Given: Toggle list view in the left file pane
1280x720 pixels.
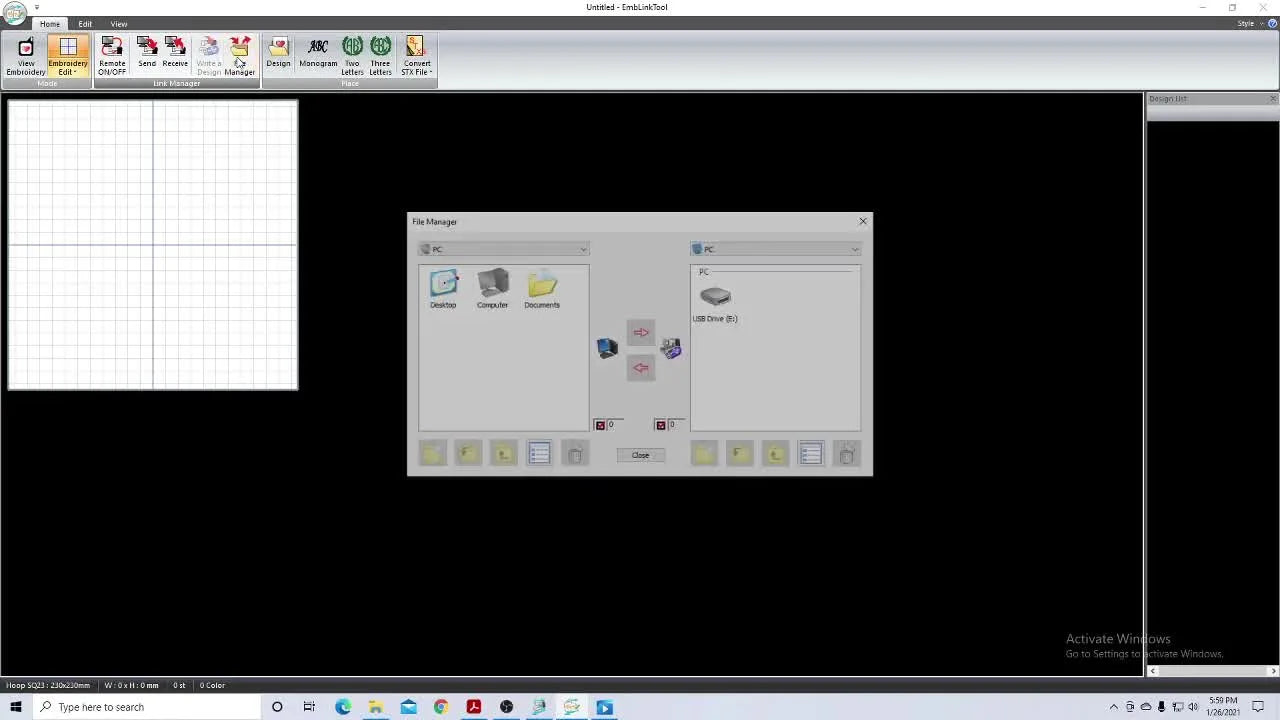Looking at the screenshot, I should [x=539, y=454].
